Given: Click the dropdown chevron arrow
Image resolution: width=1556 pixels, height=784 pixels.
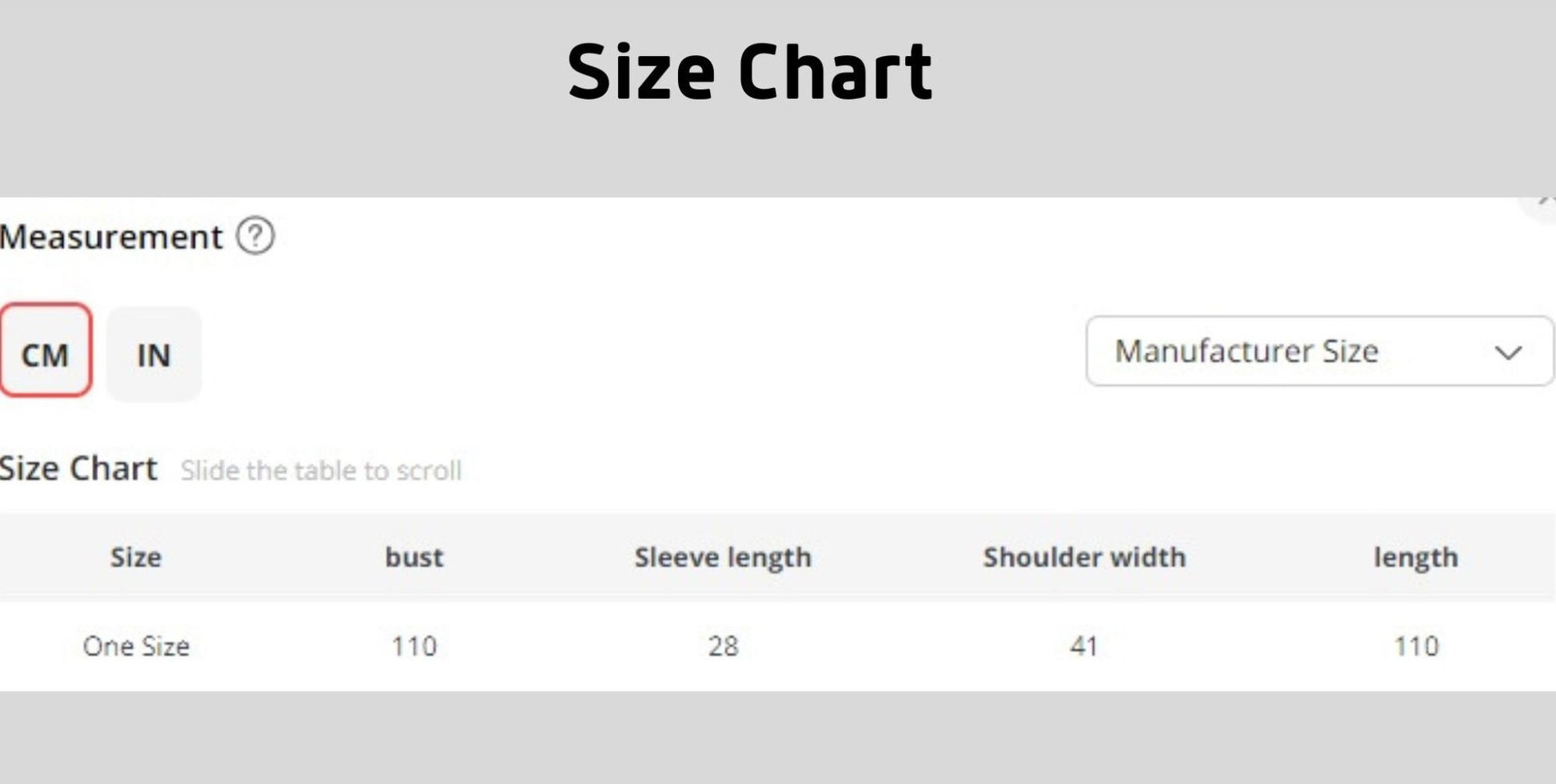Looking at the screenshot, I should [1508, 352].
